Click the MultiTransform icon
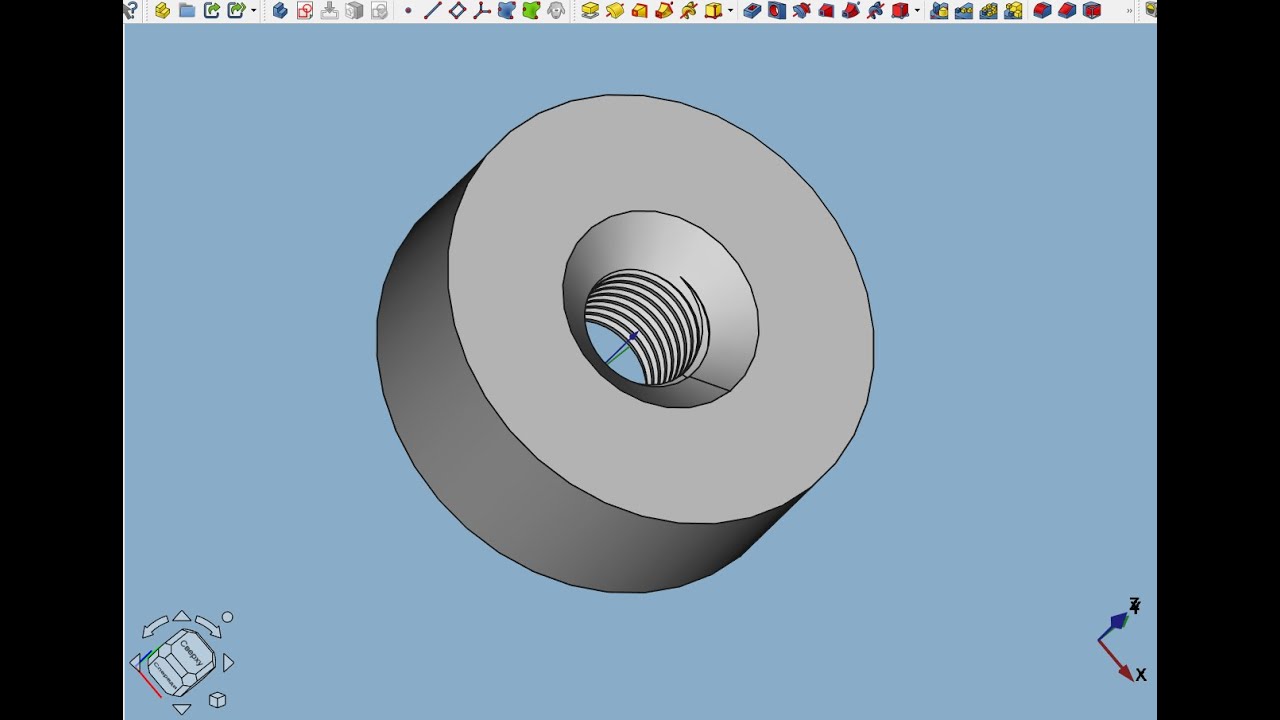Screen dimensions: 1280x720 1013,10
